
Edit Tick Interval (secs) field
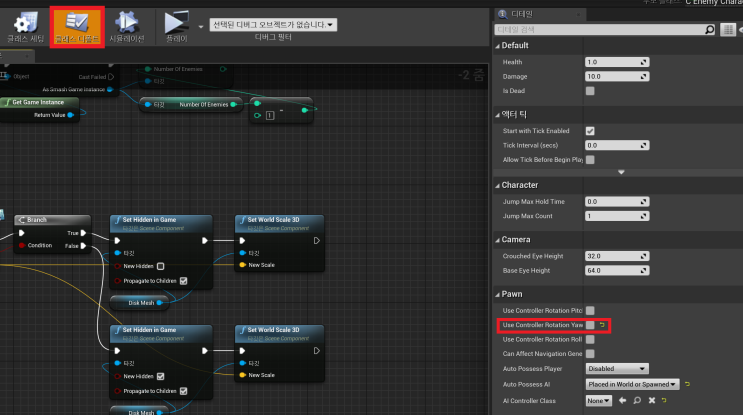616,145
